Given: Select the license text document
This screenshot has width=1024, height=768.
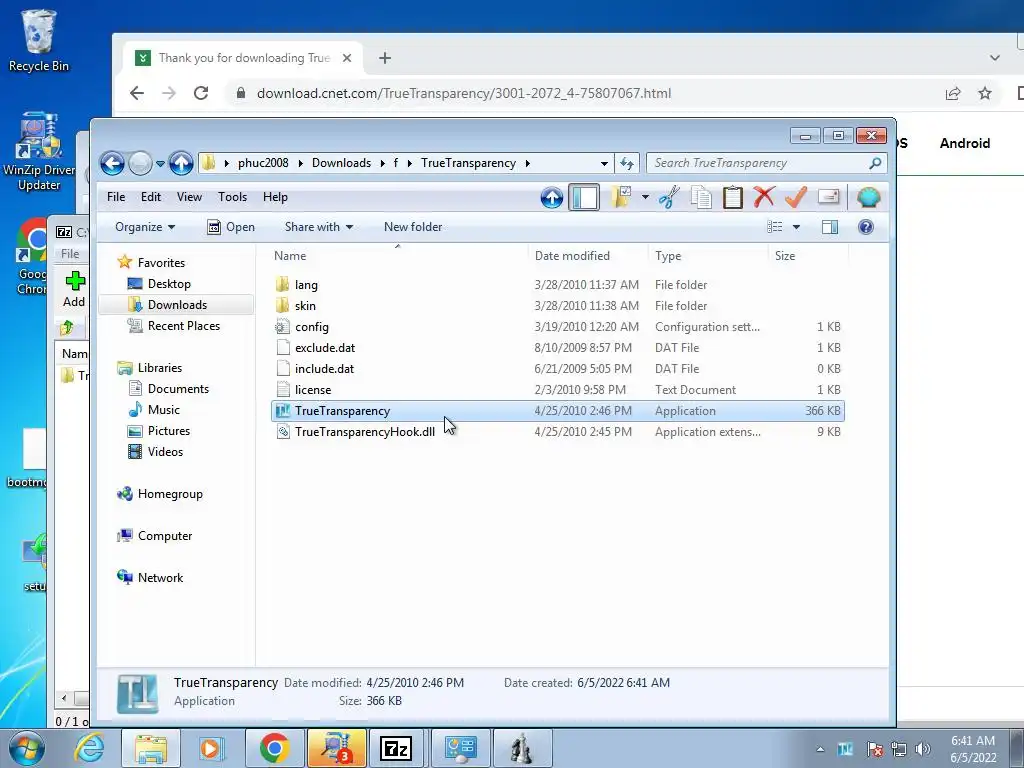Looking at the screenshot, I should (558, 390).
